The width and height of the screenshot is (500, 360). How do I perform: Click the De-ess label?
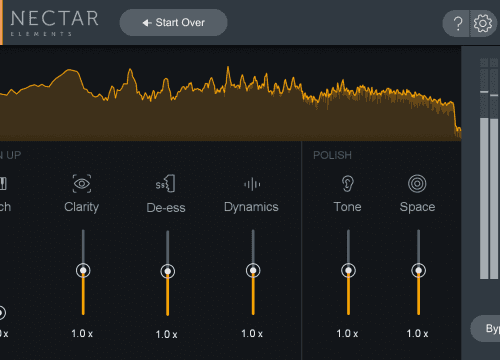(166, 208)
